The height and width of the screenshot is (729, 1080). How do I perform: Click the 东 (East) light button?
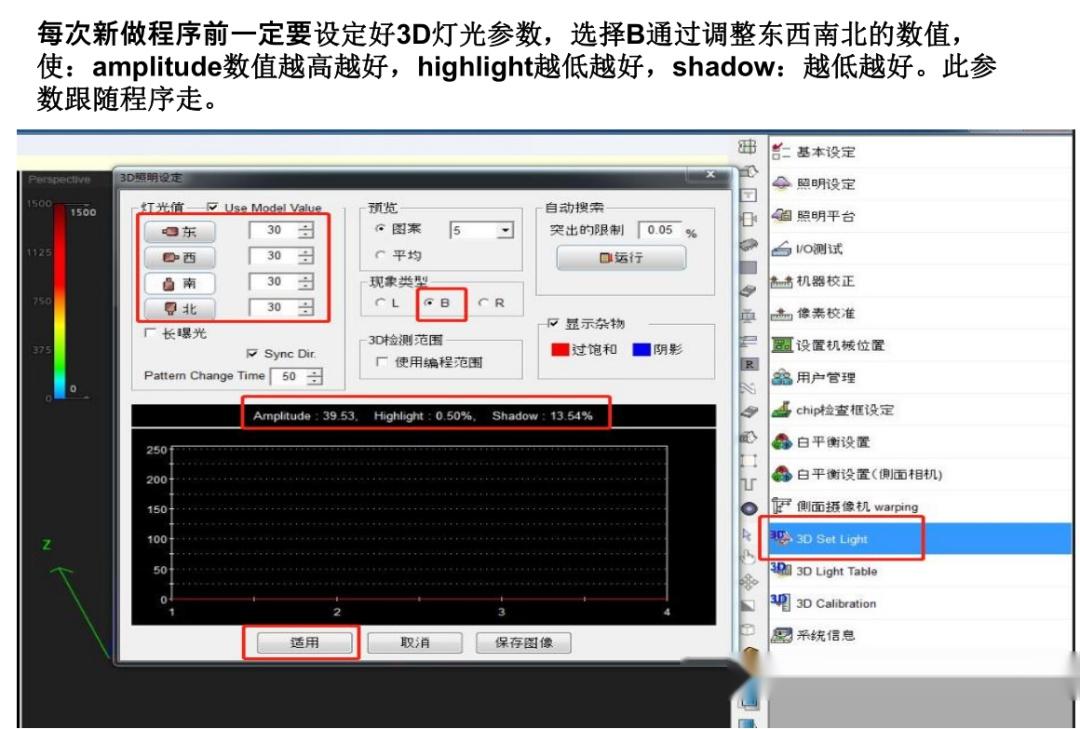pos(180,232)
